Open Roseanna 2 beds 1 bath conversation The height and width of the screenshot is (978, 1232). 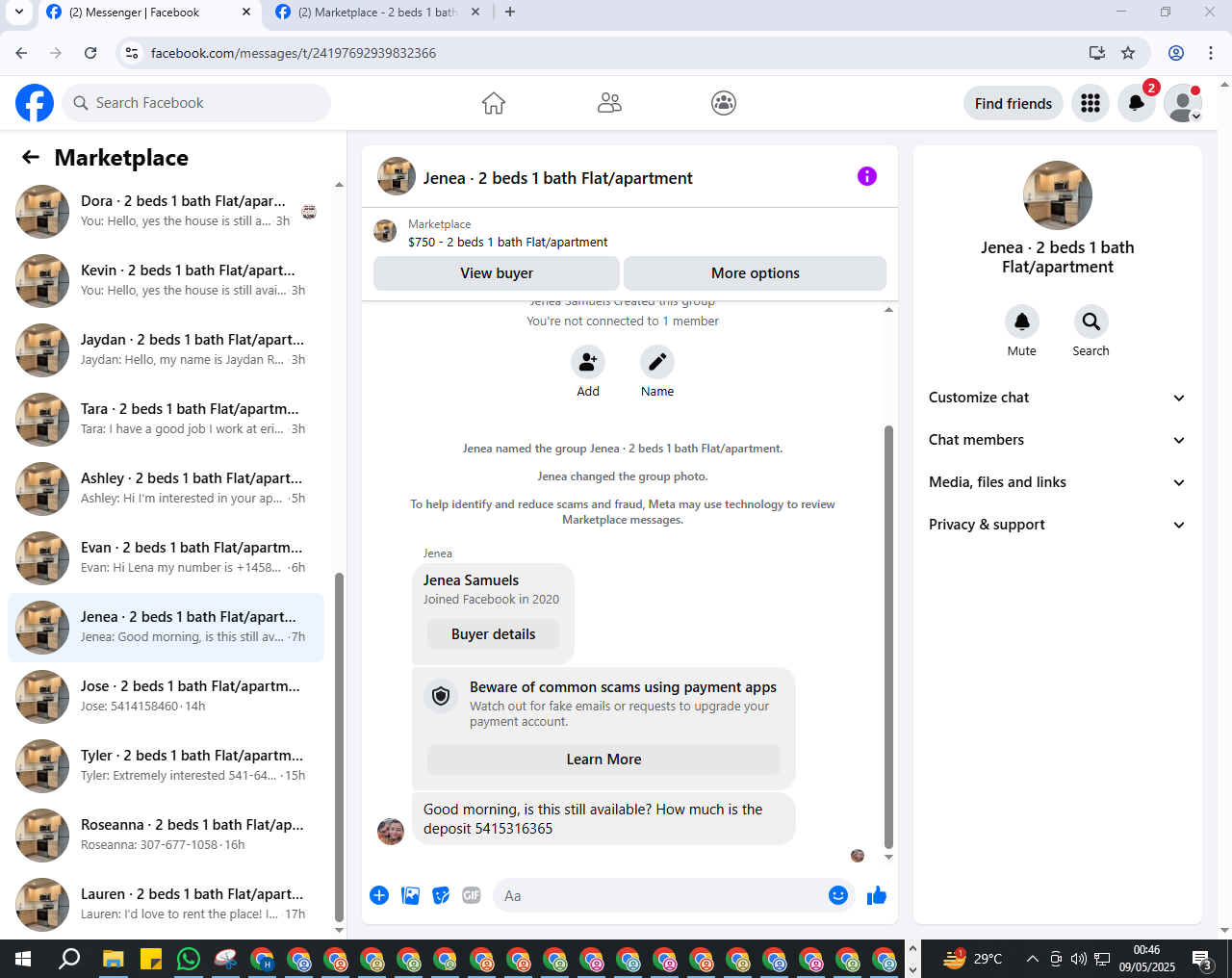(x=166, y=836)
